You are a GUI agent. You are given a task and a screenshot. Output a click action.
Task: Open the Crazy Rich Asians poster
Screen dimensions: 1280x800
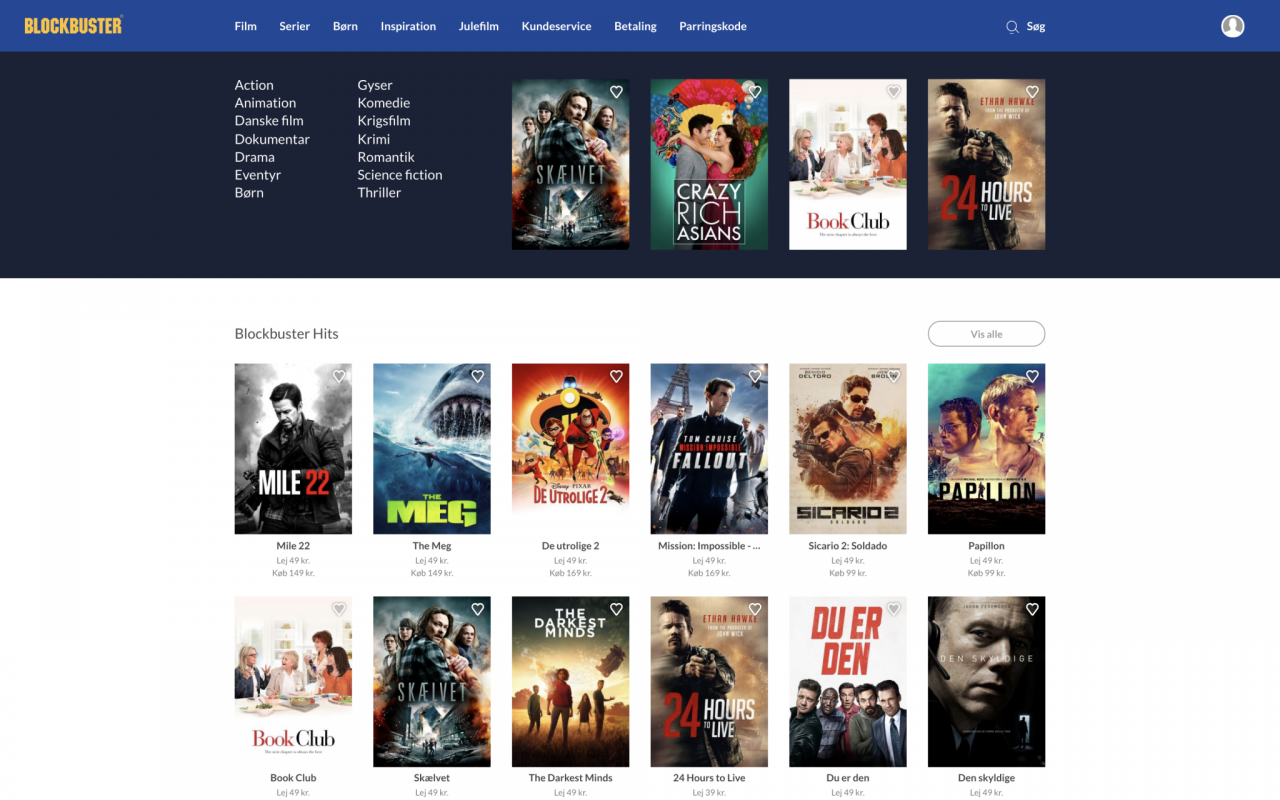[x=709, y=165]
